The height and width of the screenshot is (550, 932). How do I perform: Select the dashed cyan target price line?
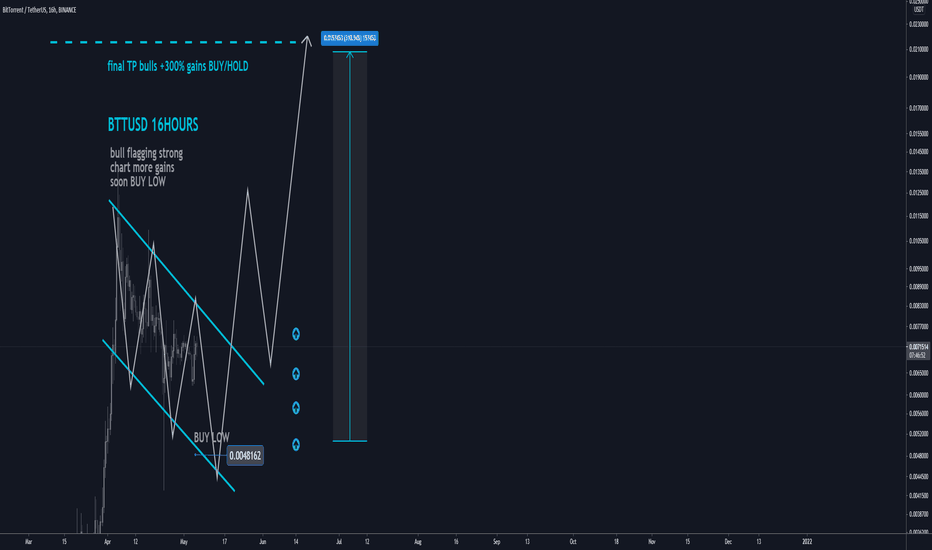174,42
